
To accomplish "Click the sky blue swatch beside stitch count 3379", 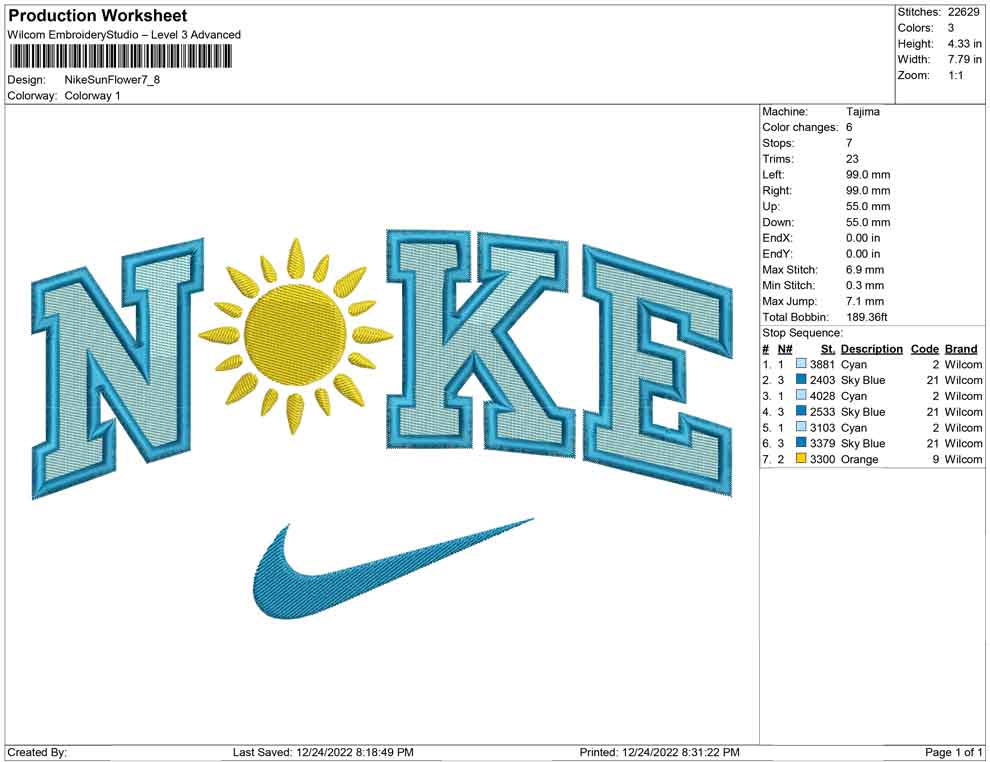I will point(801,443).
